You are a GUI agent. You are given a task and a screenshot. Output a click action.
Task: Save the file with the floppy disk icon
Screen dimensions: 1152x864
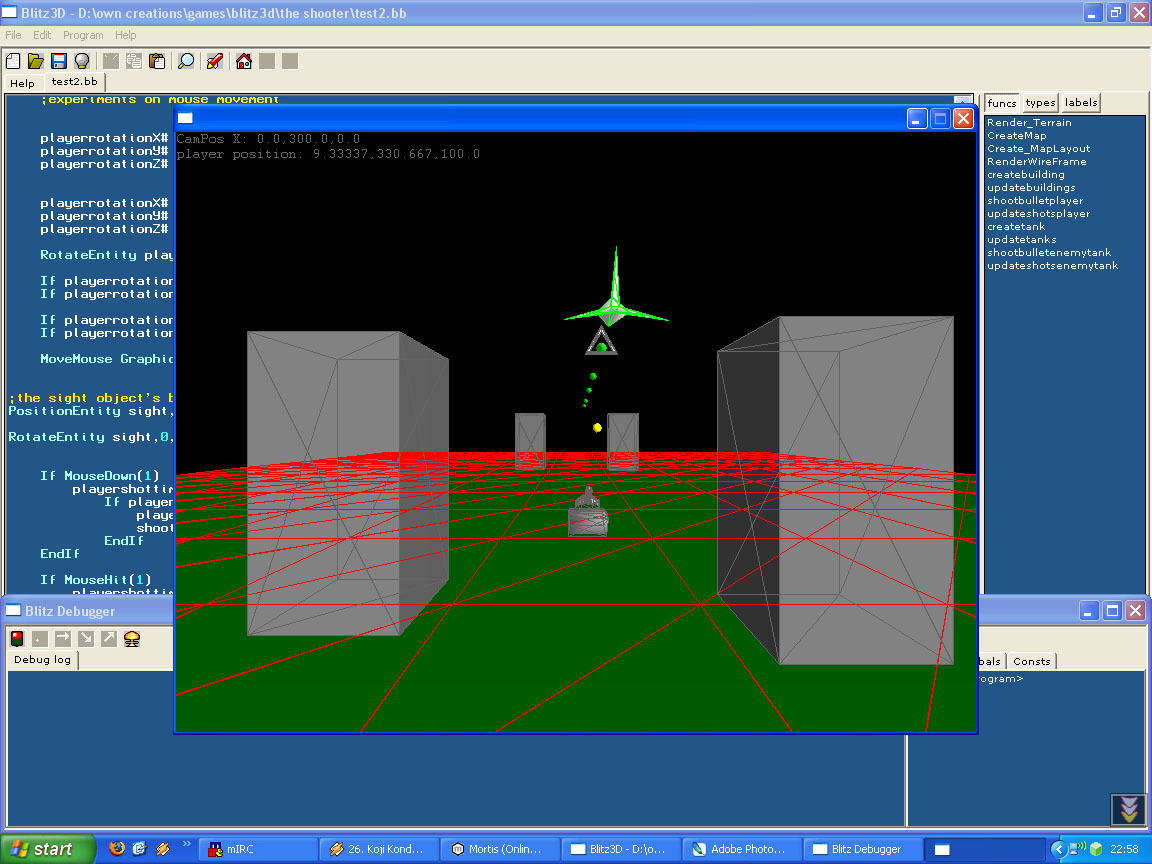[x=59, y=61]
